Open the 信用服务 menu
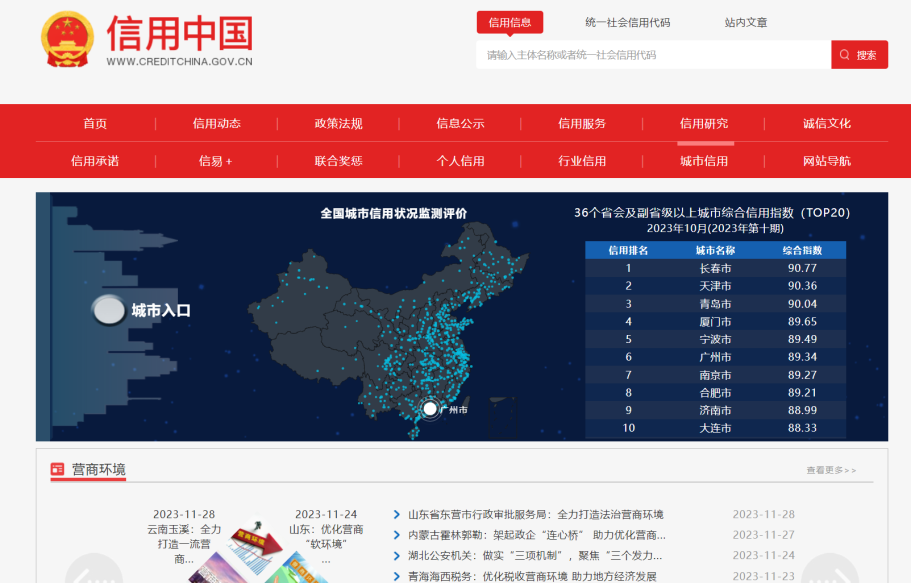 click(x=582, y=123)
